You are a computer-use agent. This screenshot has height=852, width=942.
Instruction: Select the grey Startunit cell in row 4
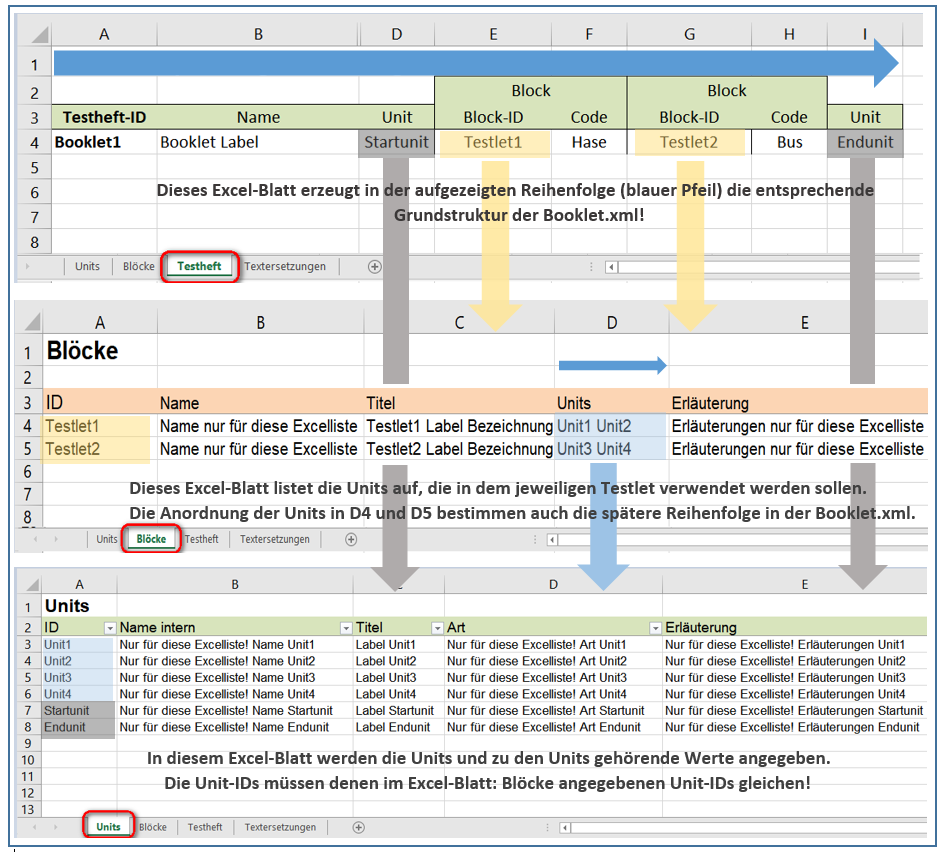(396, 142)
